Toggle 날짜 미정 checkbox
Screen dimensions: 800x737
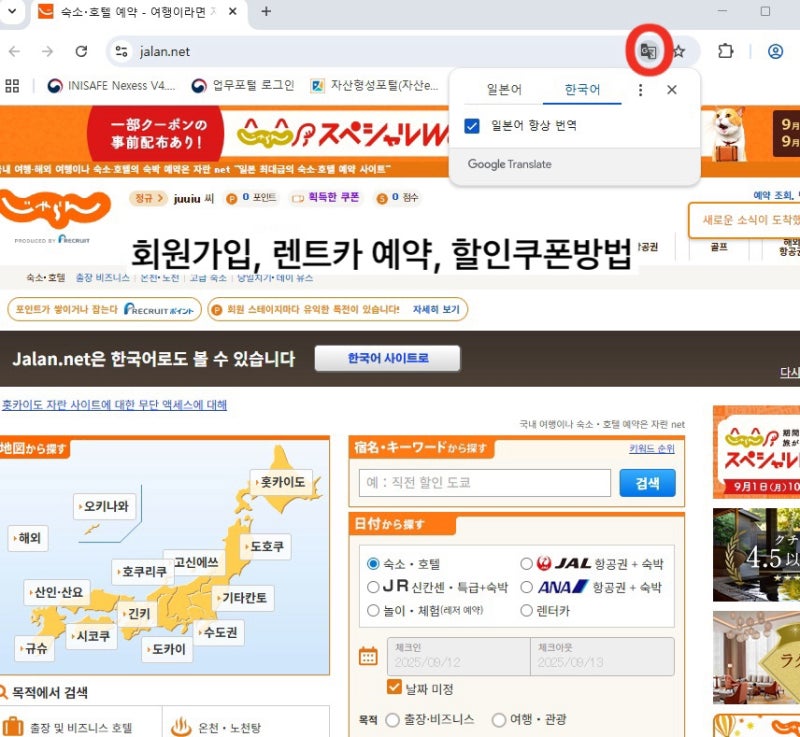click(394, 687)
